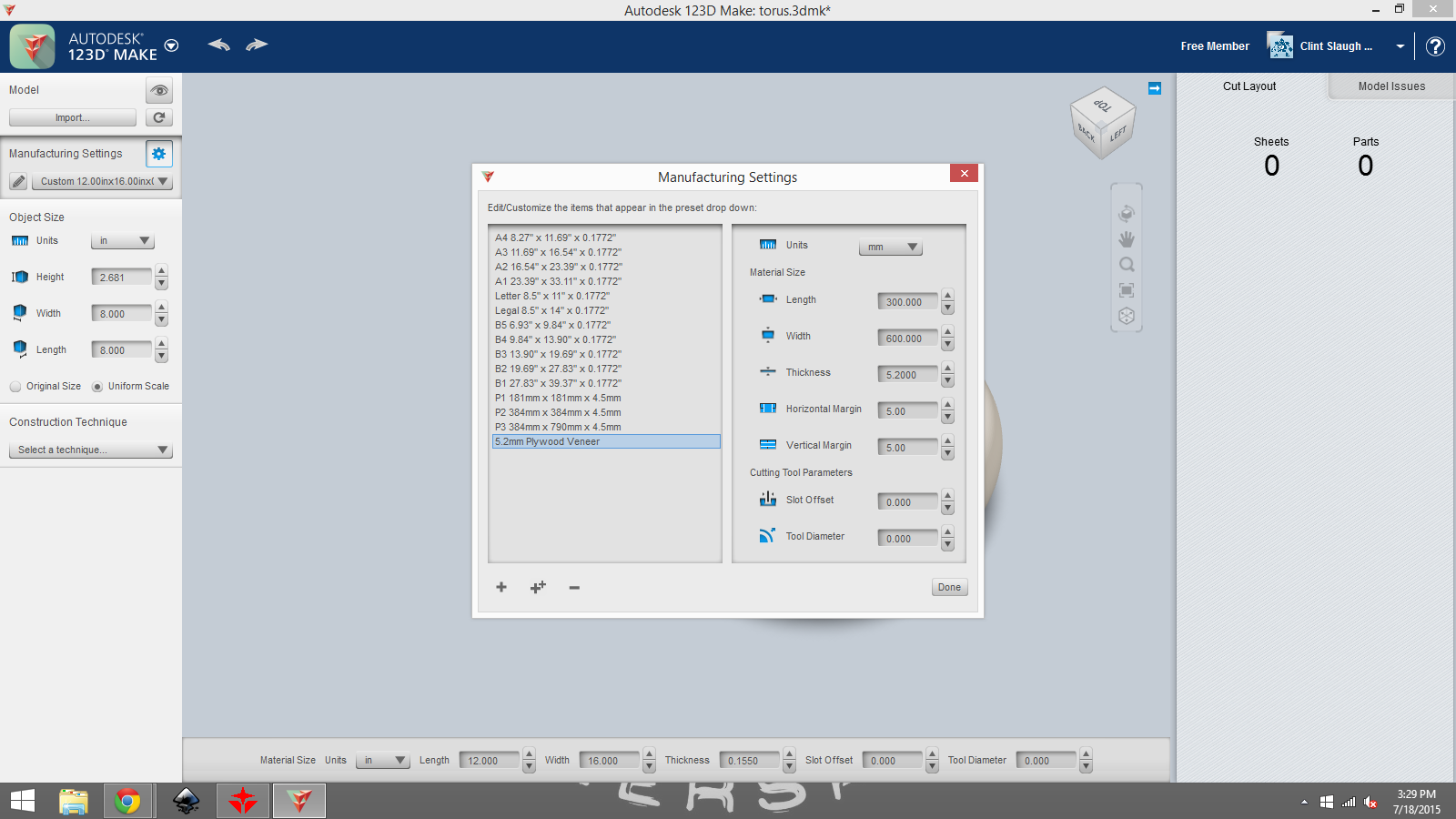Click Object Size Width 8.000 field
The height and width of the screenshot is (819, 1456).
point(122,314)
